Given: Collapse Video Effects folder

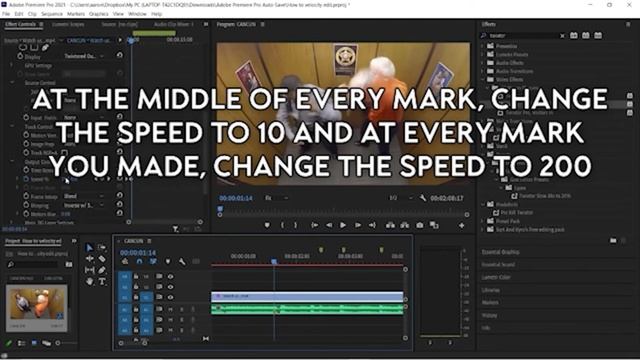Looking at the screenshot, I should 482,79.
